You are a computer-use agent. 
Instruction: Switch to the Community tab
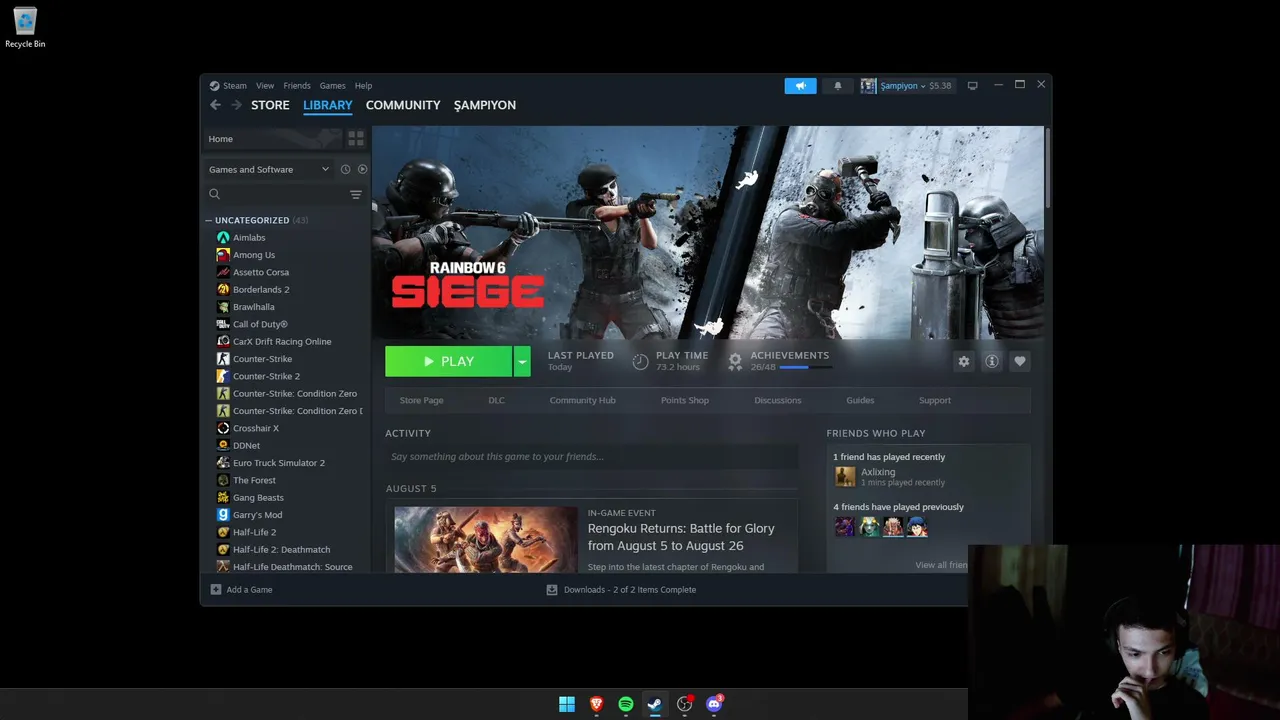(403, 105)
